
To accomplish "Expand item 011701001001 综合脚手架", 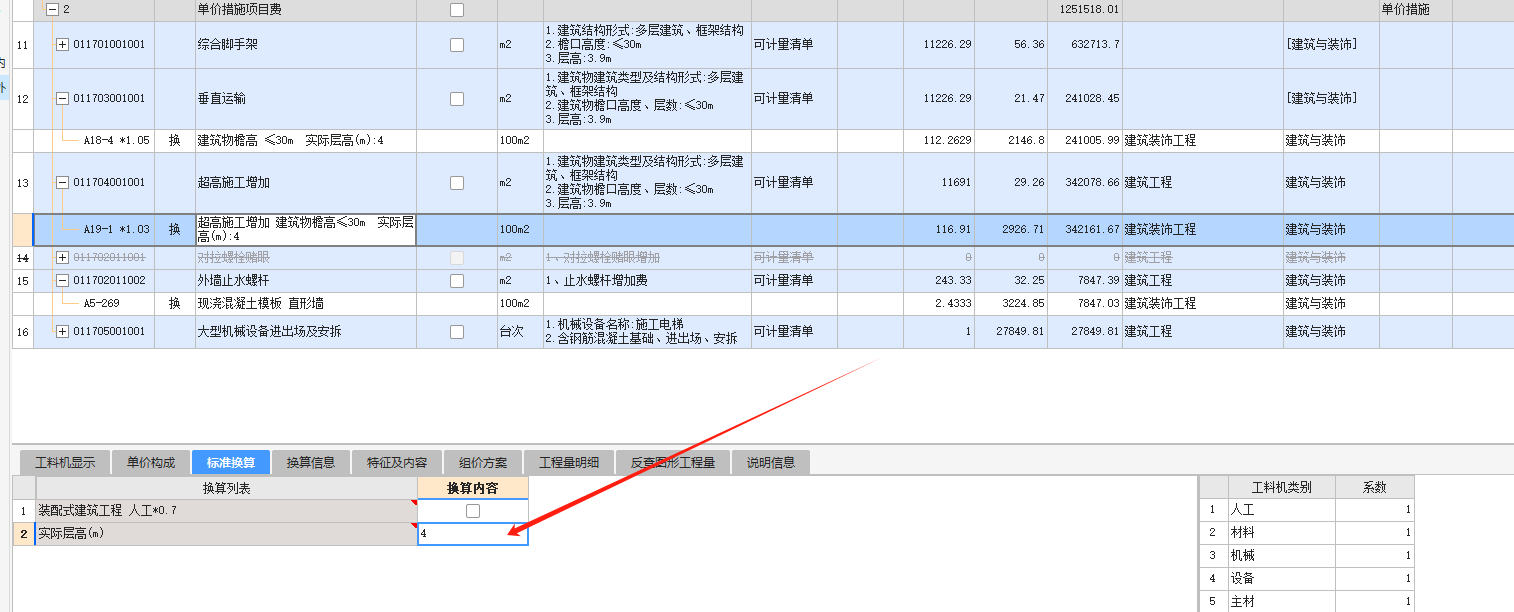I will 62,45.
